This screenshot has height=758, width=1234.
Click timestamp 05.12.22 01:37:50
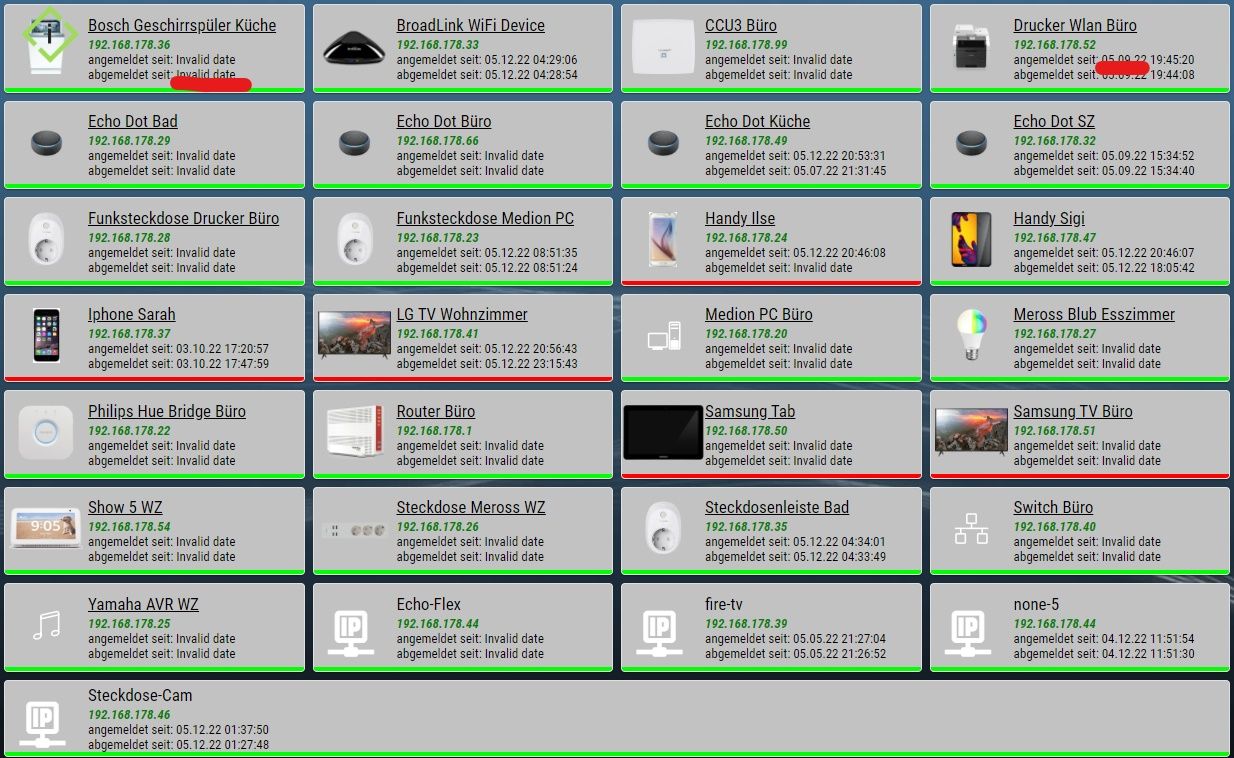tap(222, 730)
